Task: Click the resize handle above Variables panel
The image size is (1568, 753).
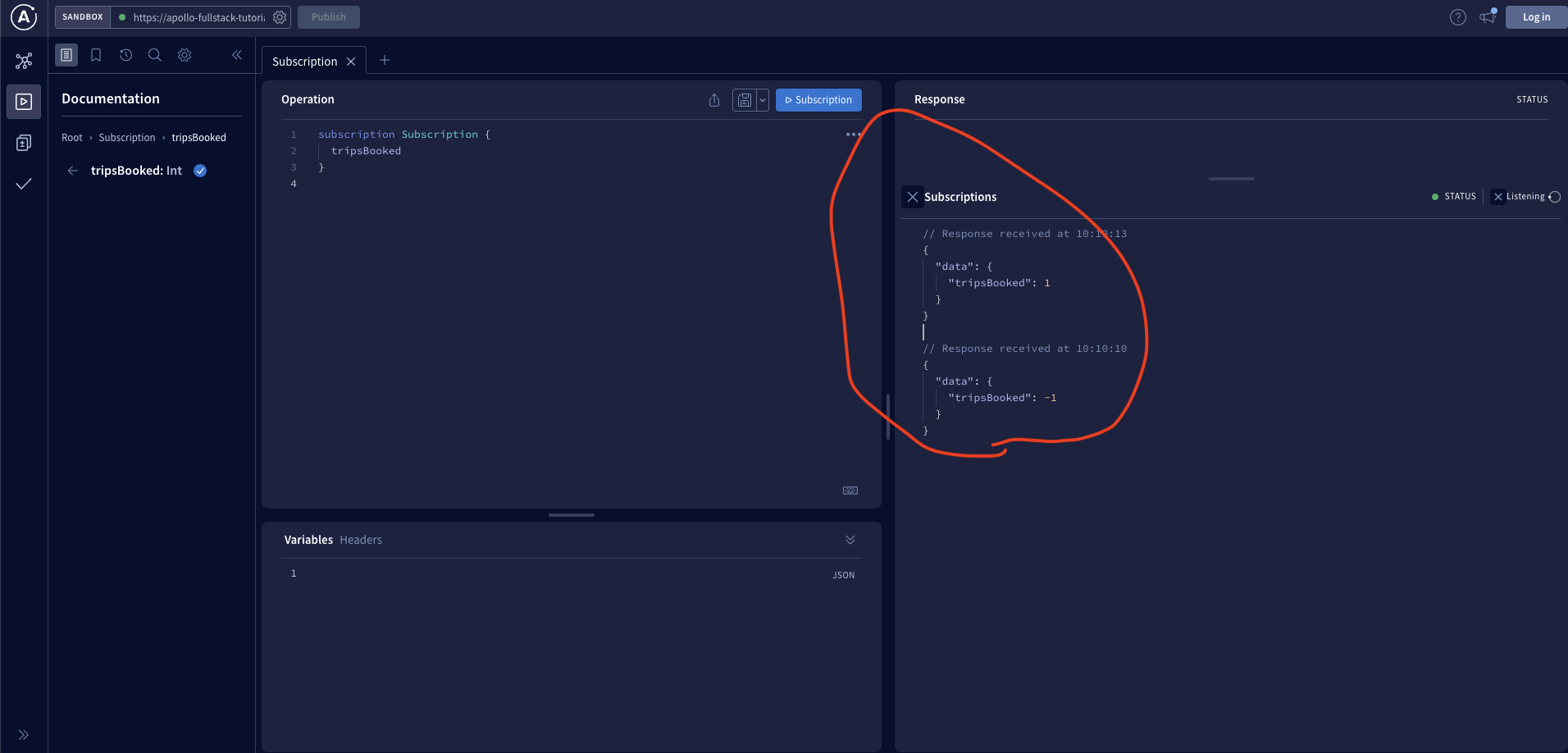Action: (572, 515)
